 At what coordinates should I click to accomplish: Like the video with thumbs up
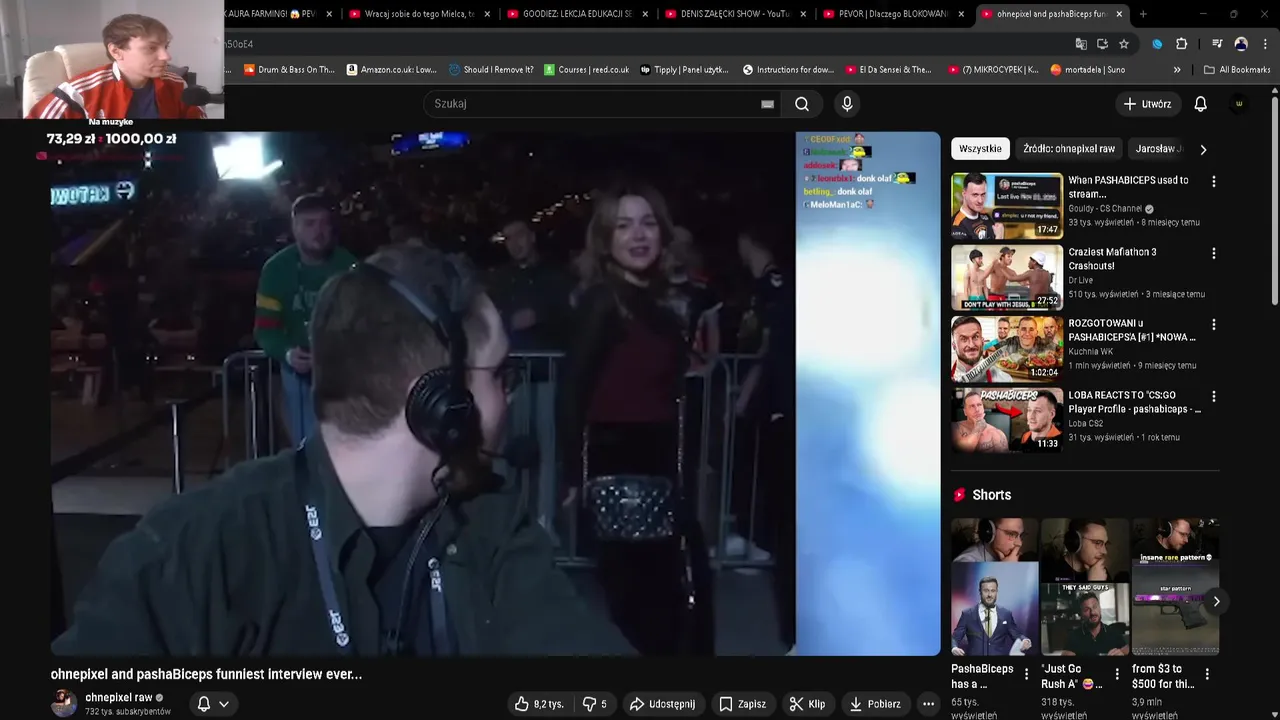[x=539, y=704]
